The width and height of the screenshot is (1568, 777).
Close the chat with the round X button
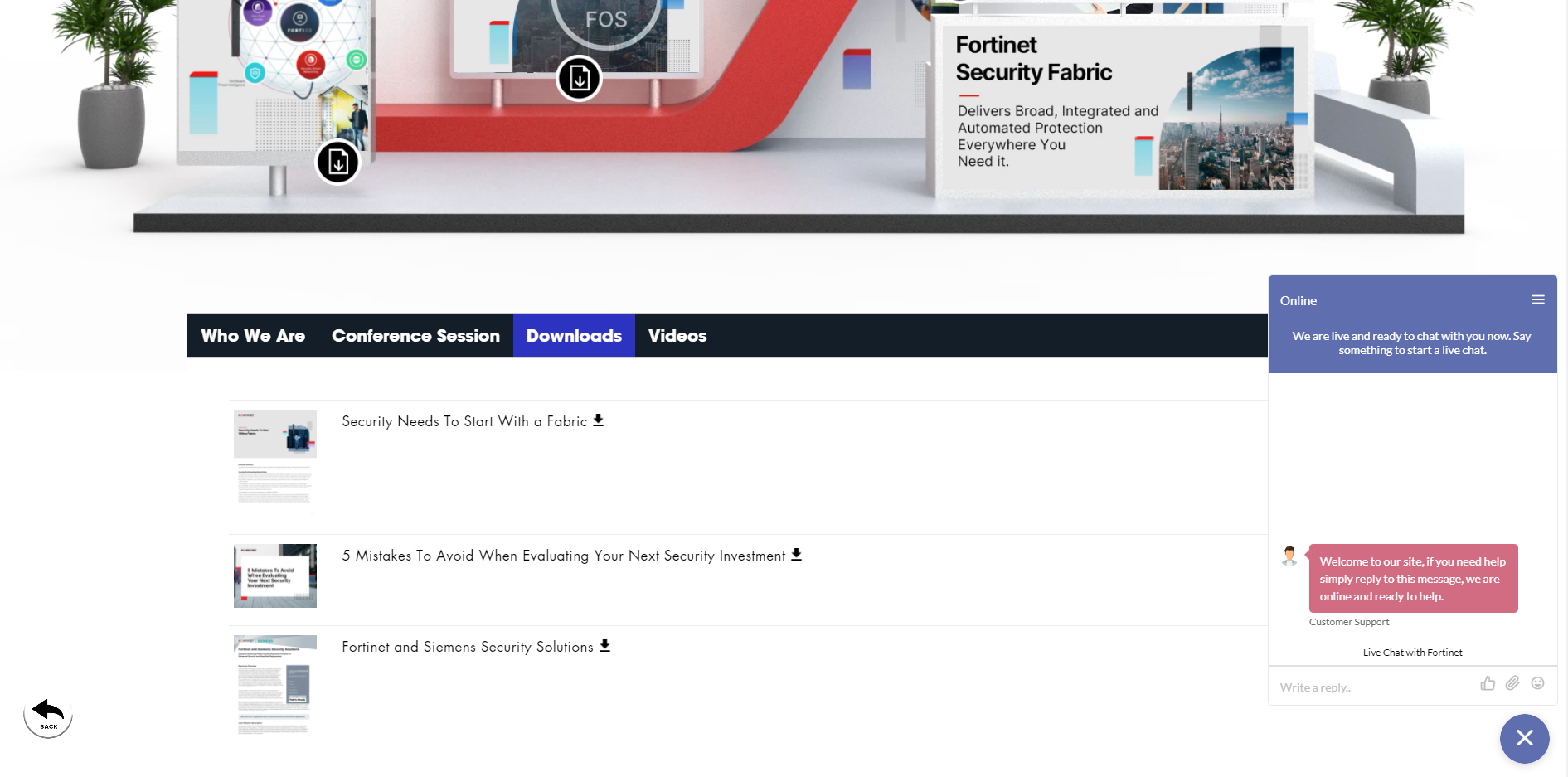tap(1524, 738)
